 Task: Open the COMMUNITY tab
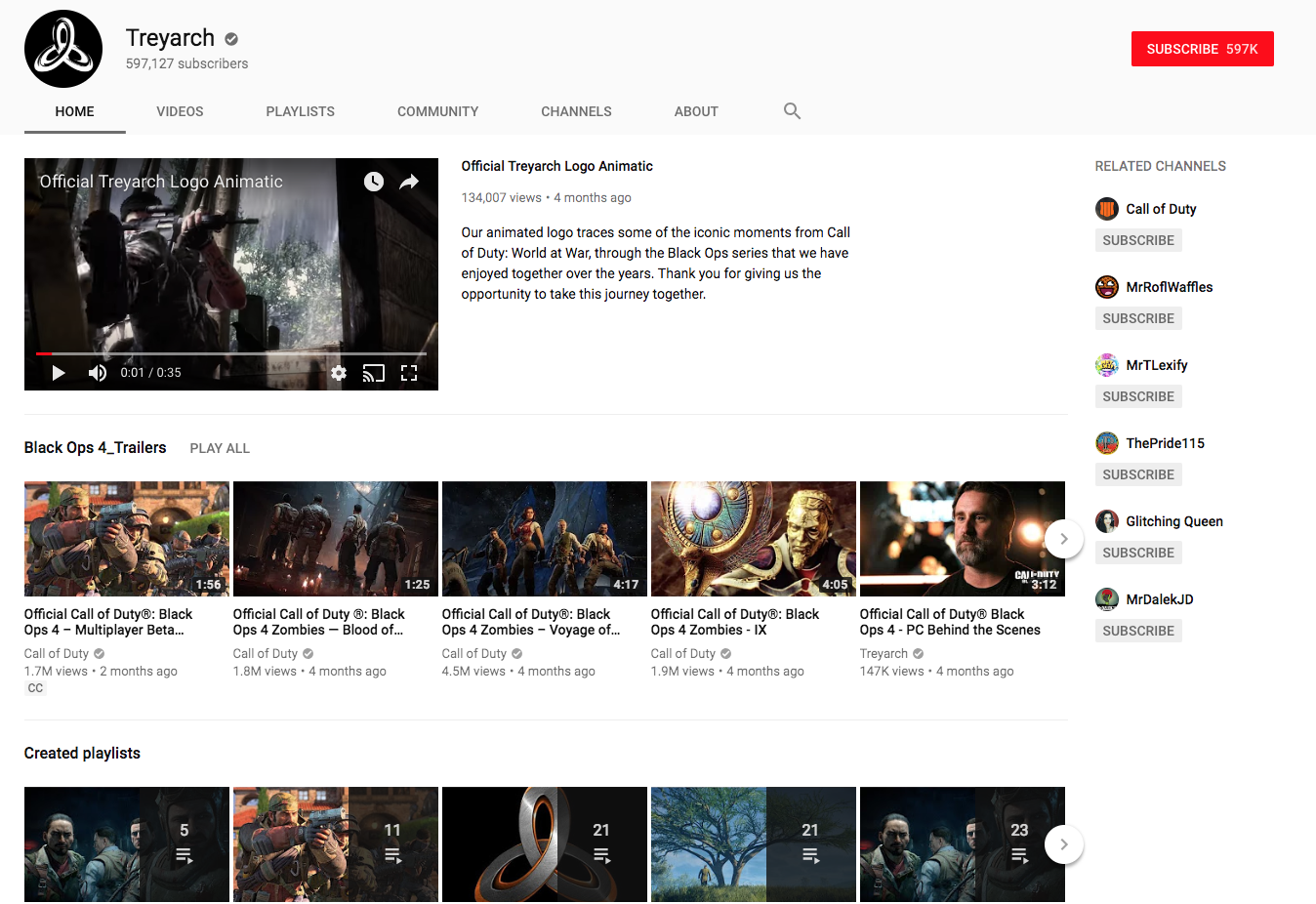pyautogui.click(x=438, y=111)
